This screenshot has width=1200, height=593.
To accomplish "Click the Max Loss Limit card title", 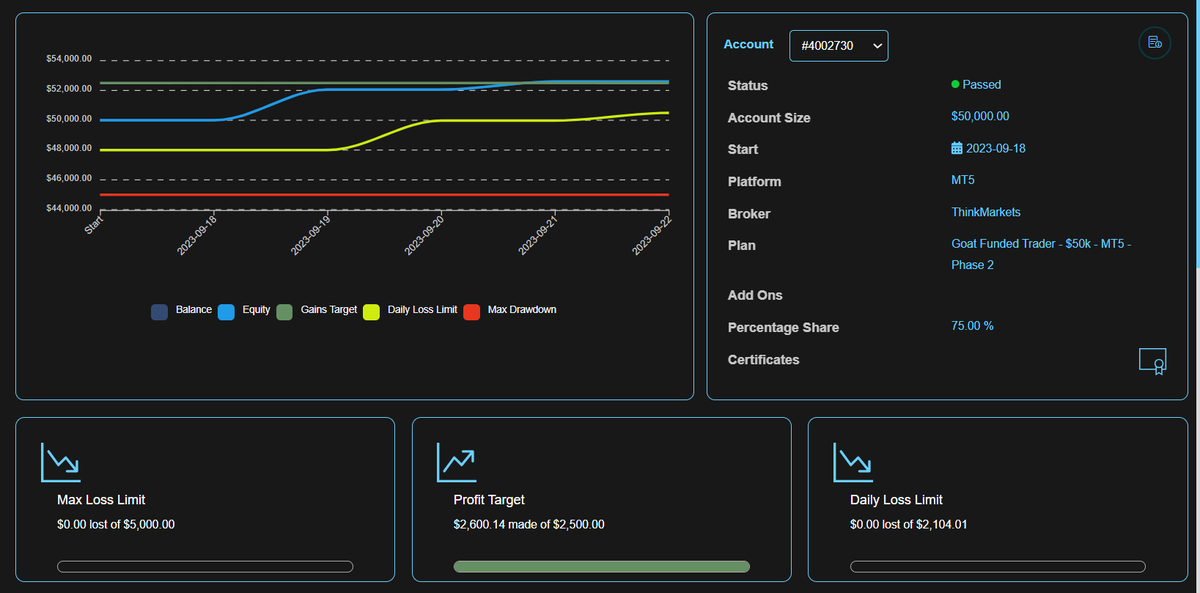I will point(102,500).
